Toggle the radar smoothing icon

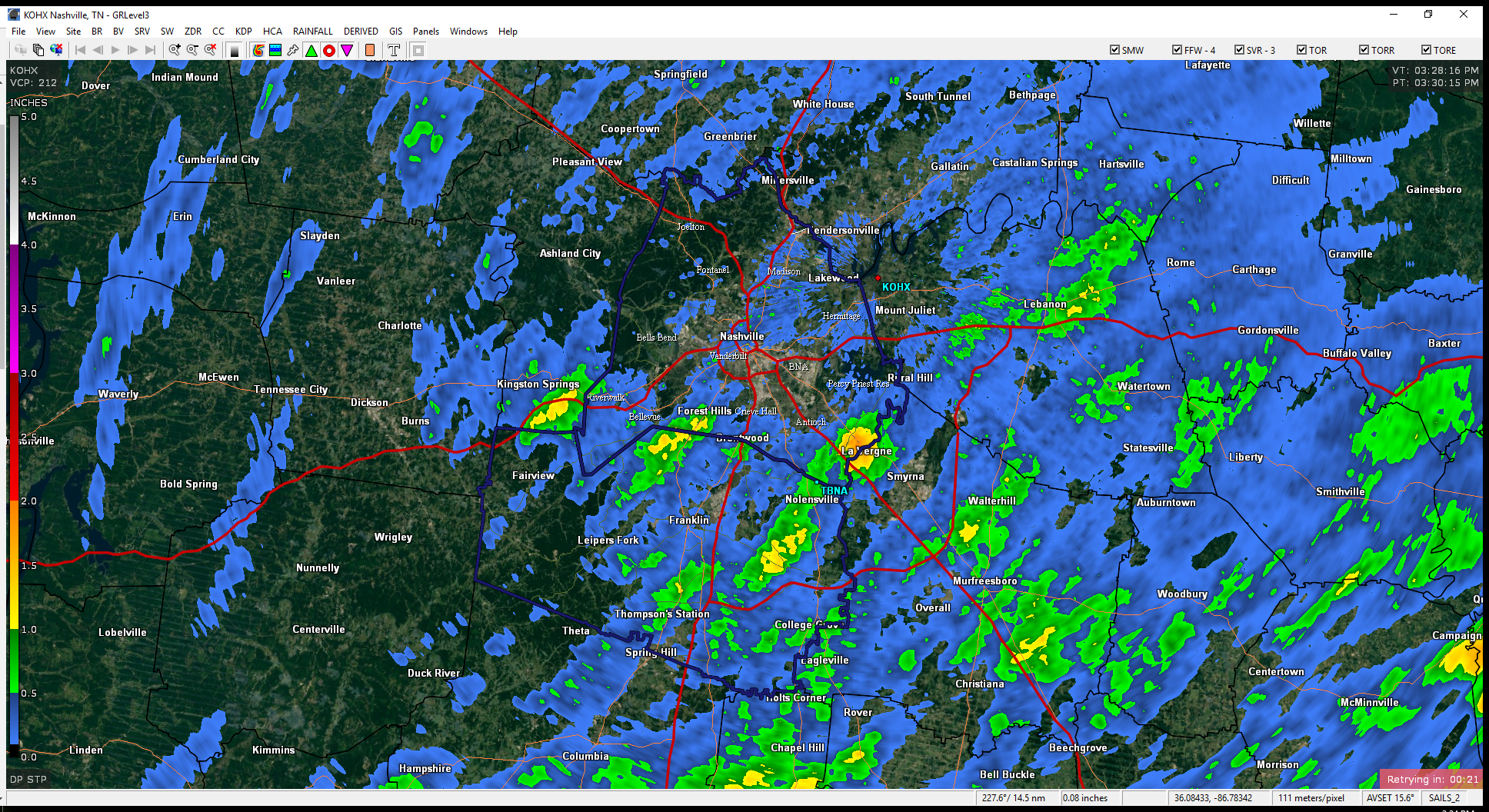click(x=258, y=50)
